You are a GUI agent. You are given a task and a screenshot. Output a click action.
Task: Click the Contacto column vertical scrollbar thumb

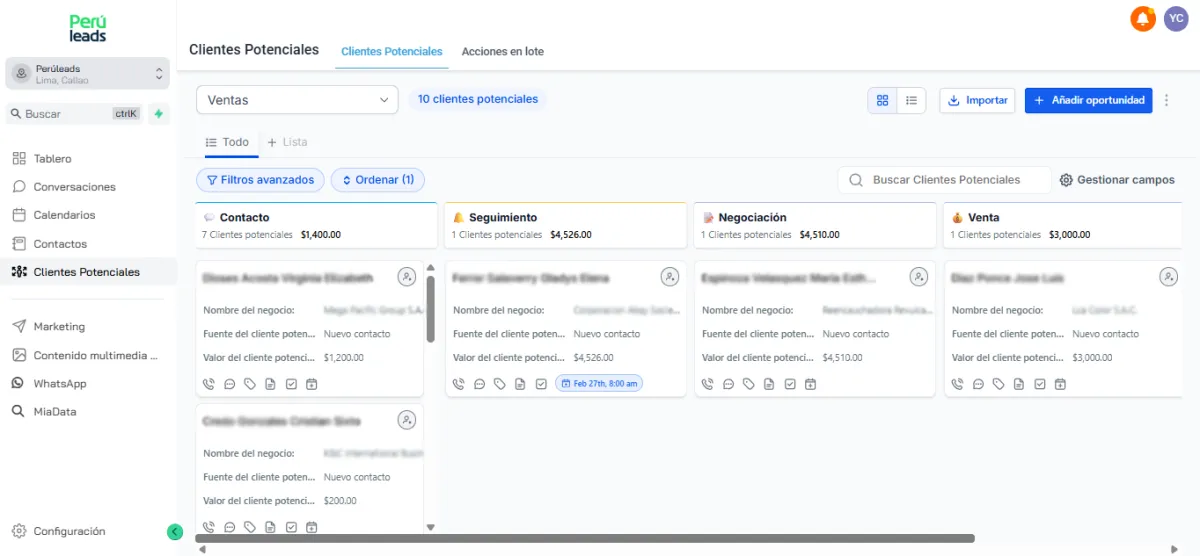(x=431, y=309)
